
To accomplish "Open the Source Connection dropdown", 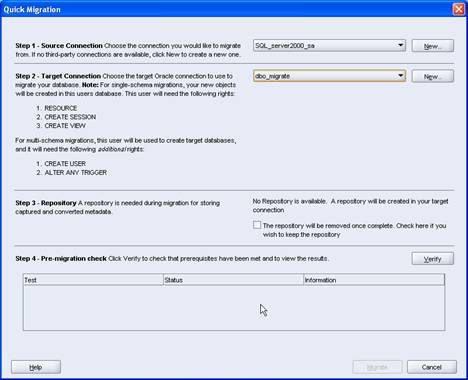I will [329, 46].
